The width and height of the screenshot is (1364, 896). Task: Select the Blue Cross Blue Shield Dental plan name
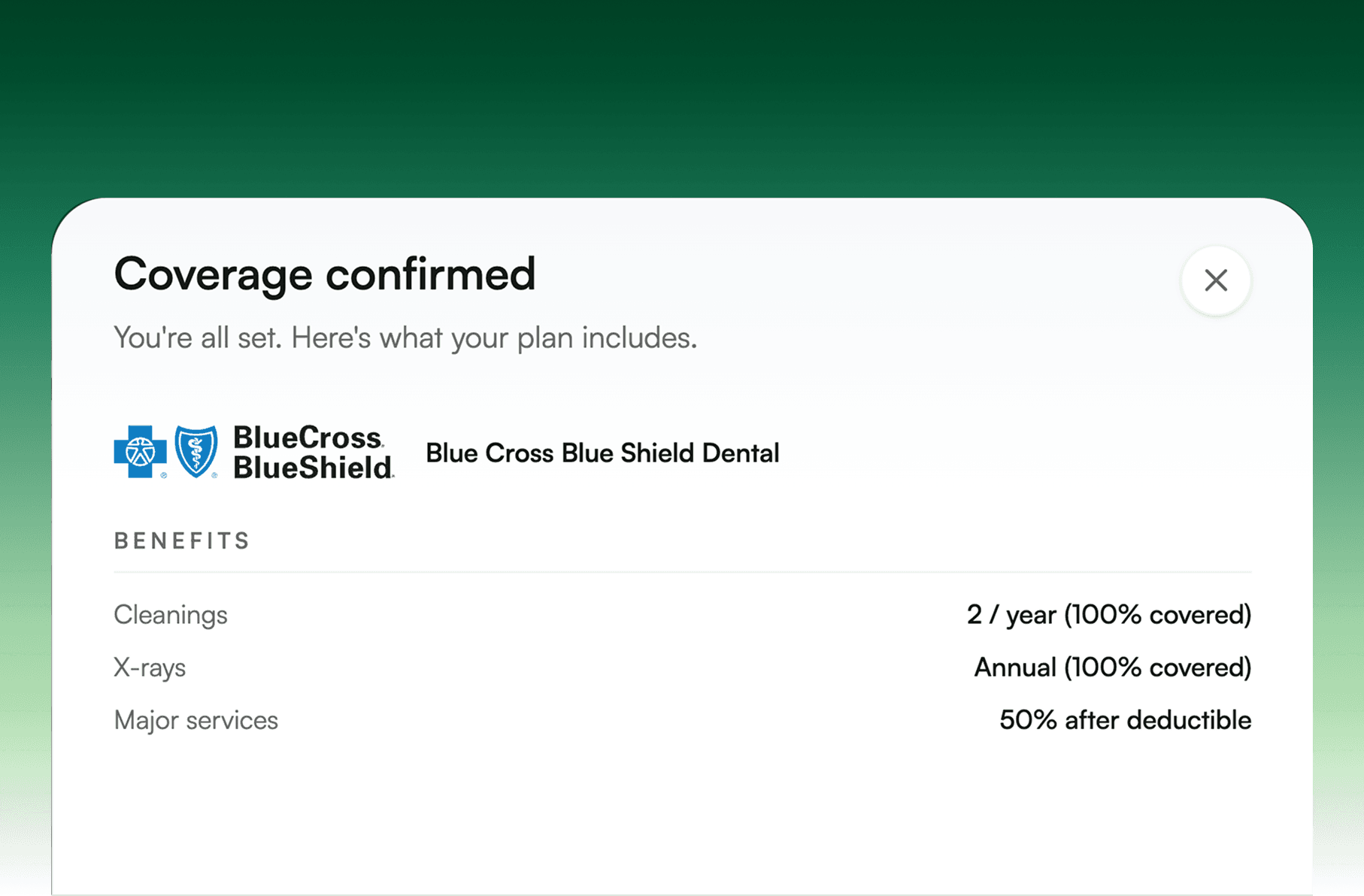click(x=602, y=453)
